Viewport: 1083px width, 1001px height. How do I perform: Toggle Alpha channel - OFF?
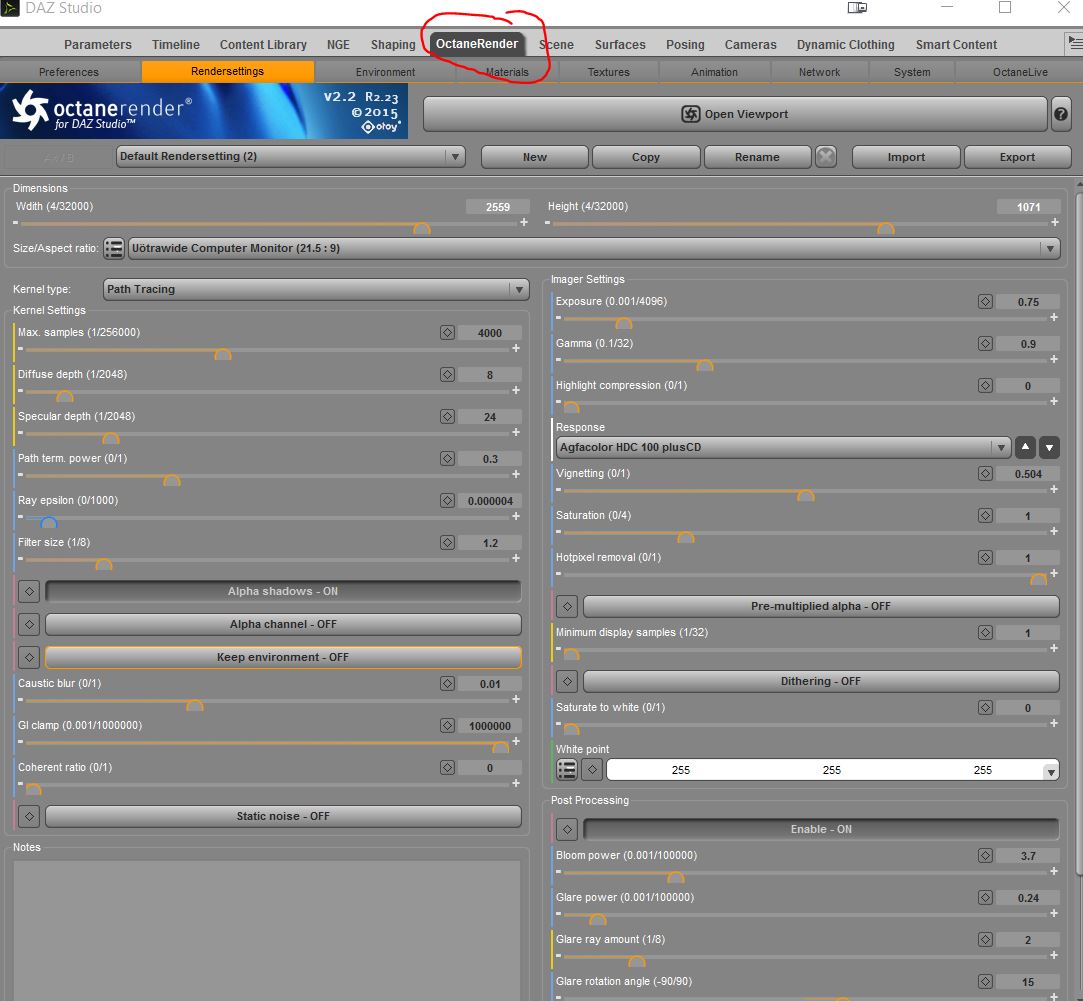(x=283, y=625)
